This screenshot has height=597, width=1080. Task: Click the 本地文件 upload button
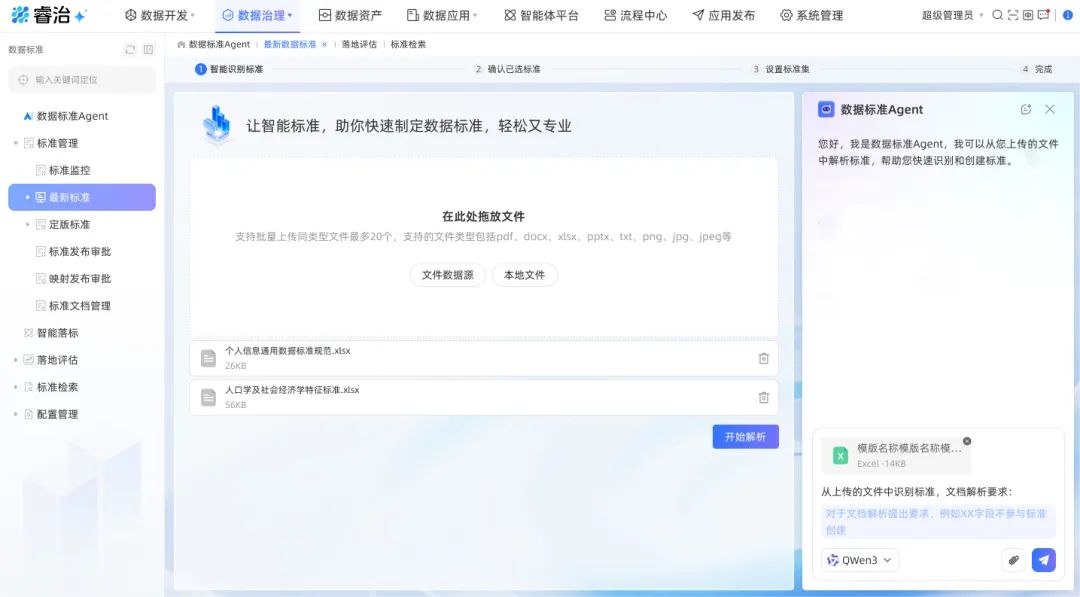coord(524,274)
